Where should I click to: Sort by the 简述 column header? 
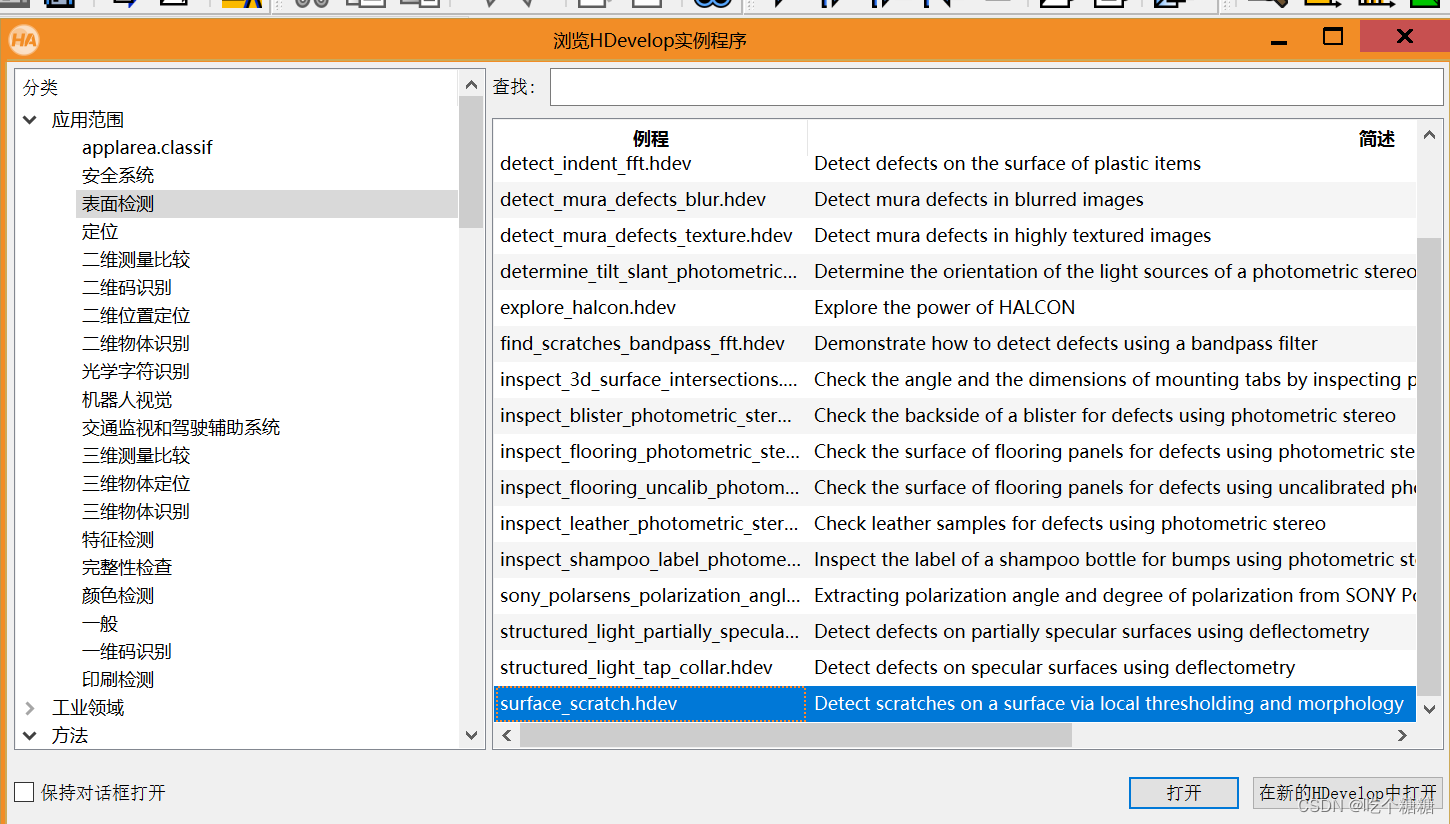1376,139
